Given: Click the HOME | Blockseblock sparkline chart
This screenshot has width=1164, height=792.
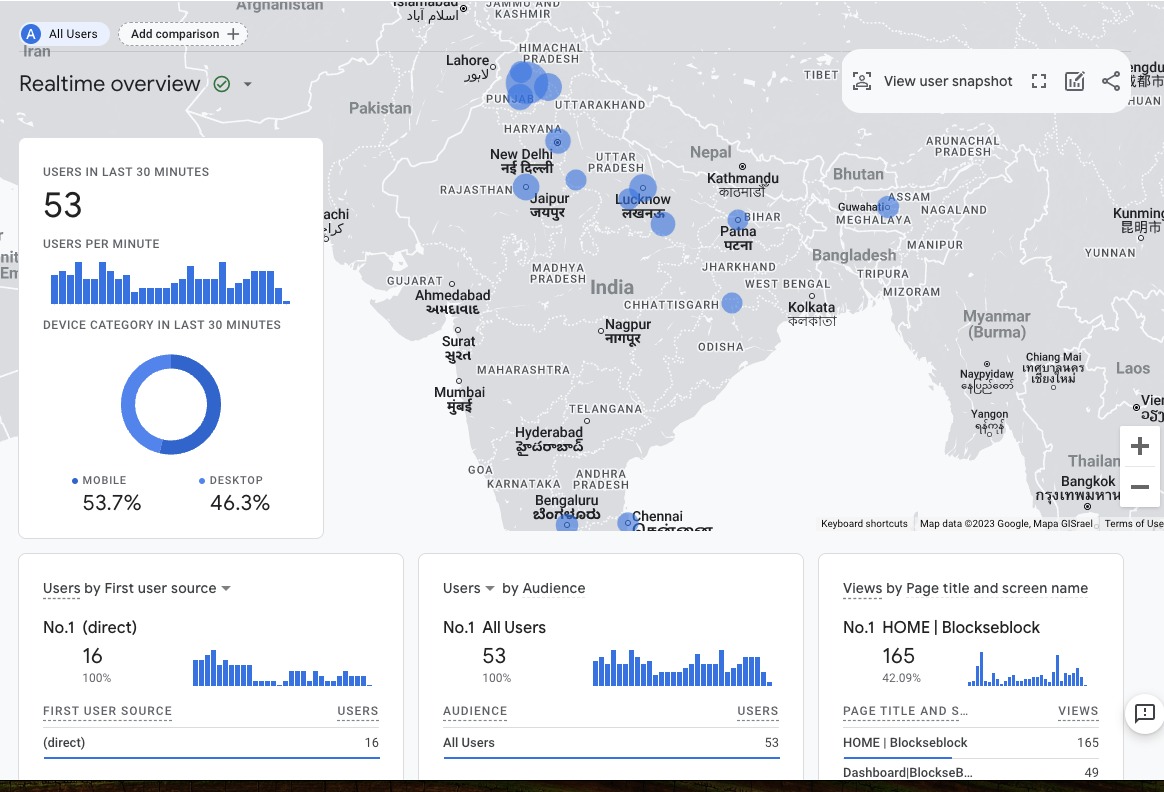Looking at the screenshot, I should pos(1027,668).
